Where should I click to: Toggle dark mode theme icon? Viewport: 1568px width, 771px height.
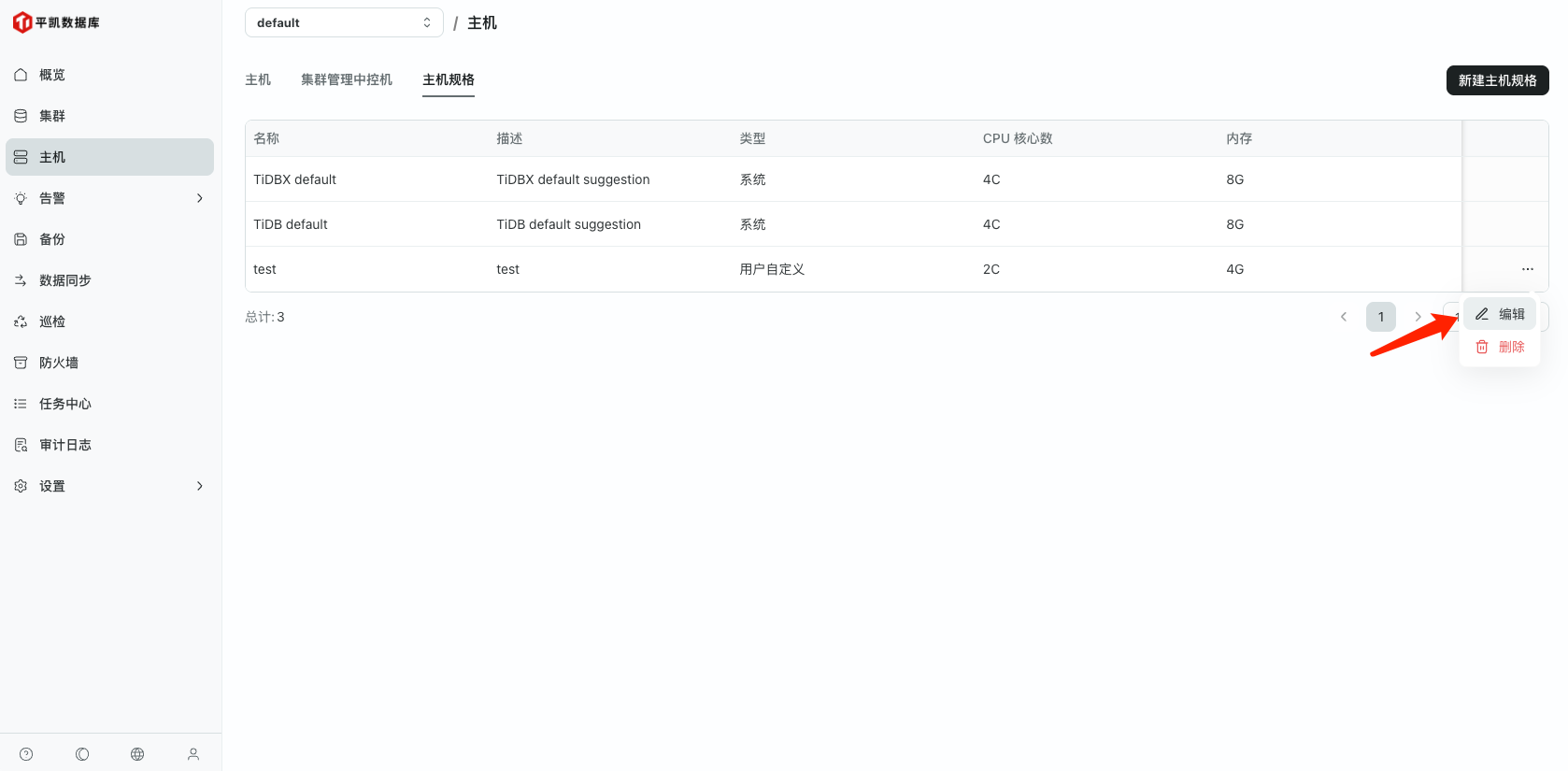(82, 754)
